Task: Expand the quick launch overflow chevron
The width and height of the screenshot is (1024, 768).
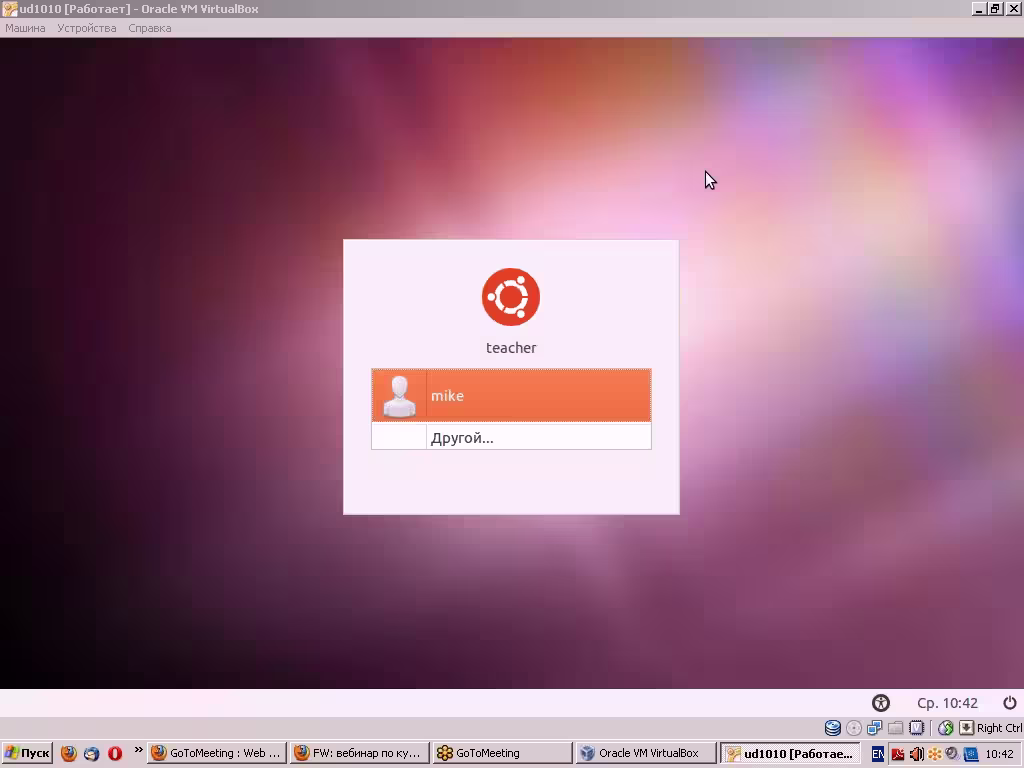Action: tap(138, 749)
